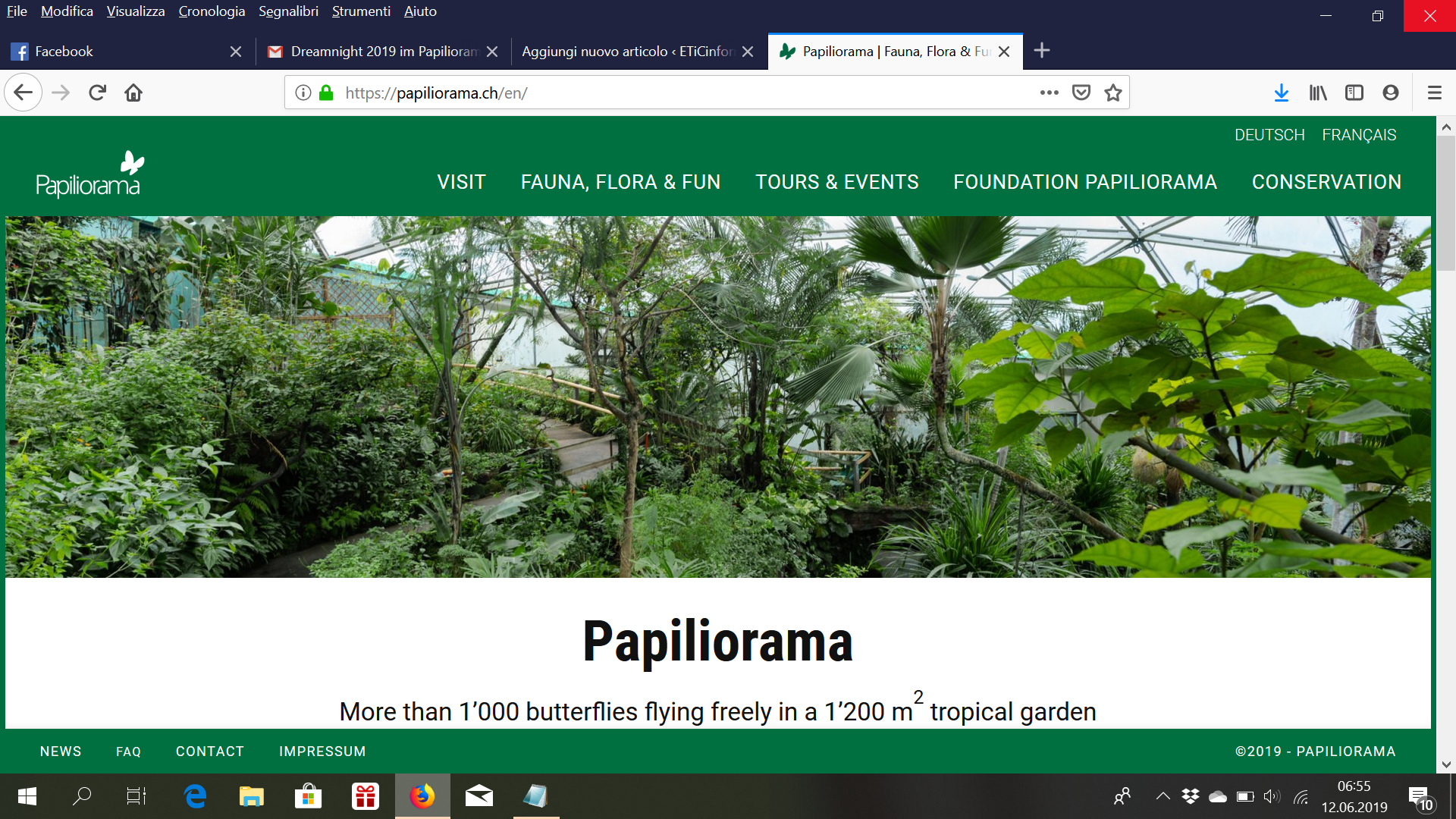1456x819 pixels.
Task: Switch site language to FRANÇAIS
Action: click(1359, 135)
